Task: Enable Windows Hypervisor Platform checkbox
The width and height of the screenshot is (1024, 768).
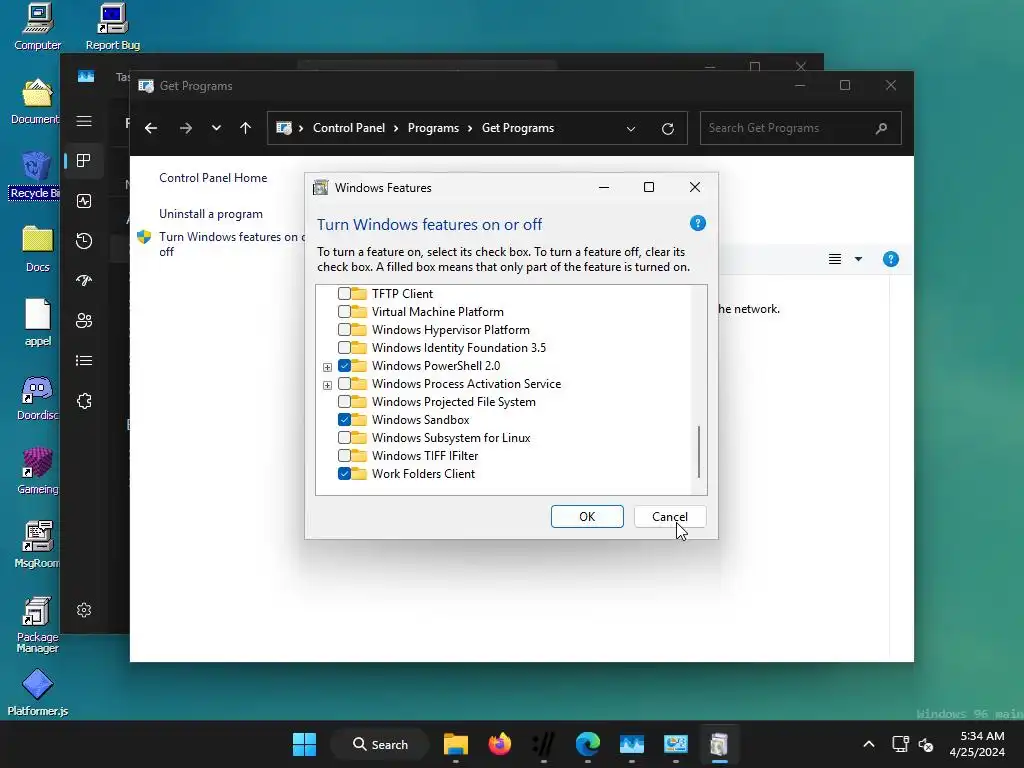Action: click(x=344, y=330)
